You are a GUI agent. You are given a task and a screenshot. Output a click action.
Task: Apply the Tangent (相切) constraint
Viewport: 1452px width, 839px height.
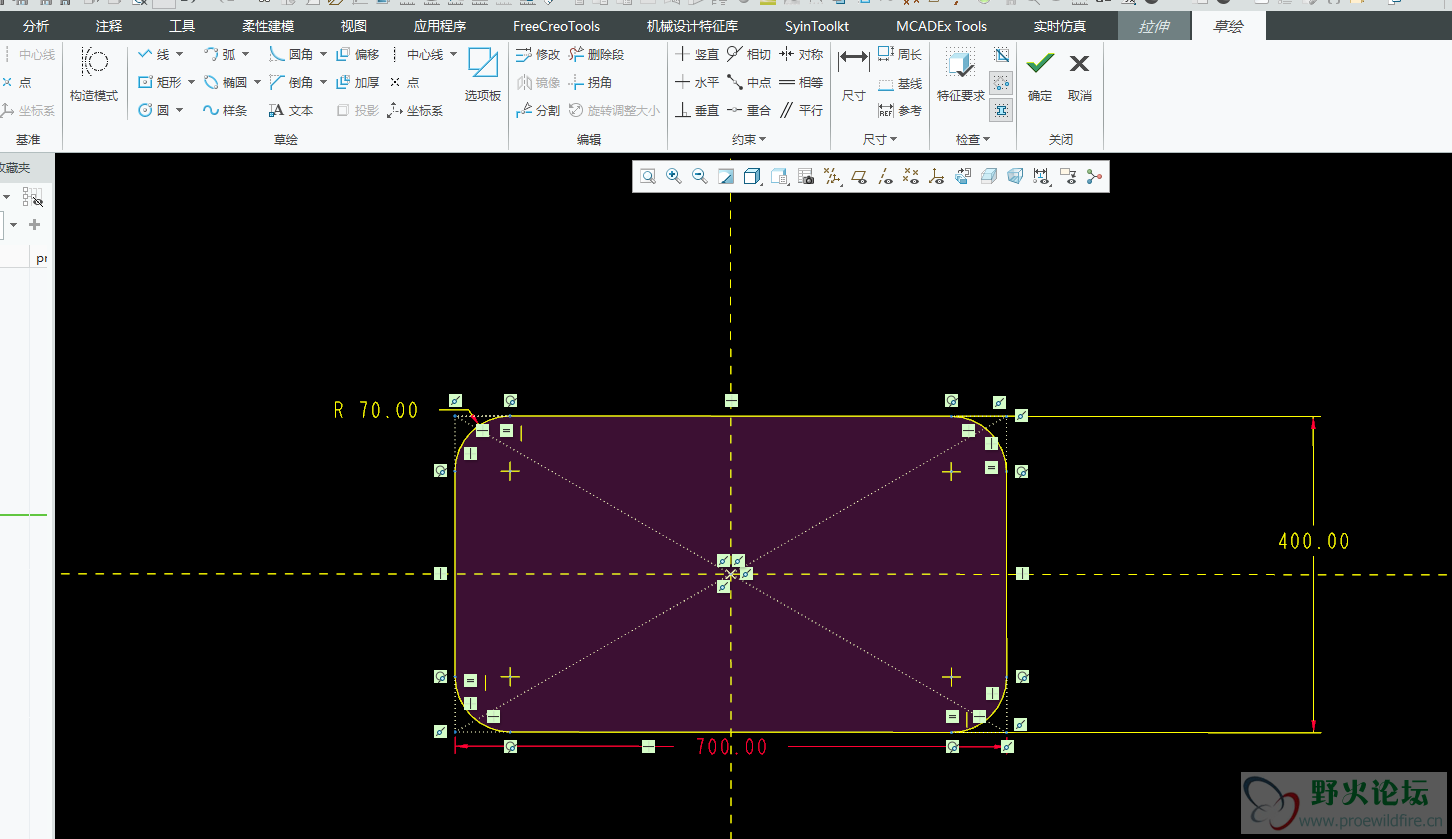(x=749, y=54)
